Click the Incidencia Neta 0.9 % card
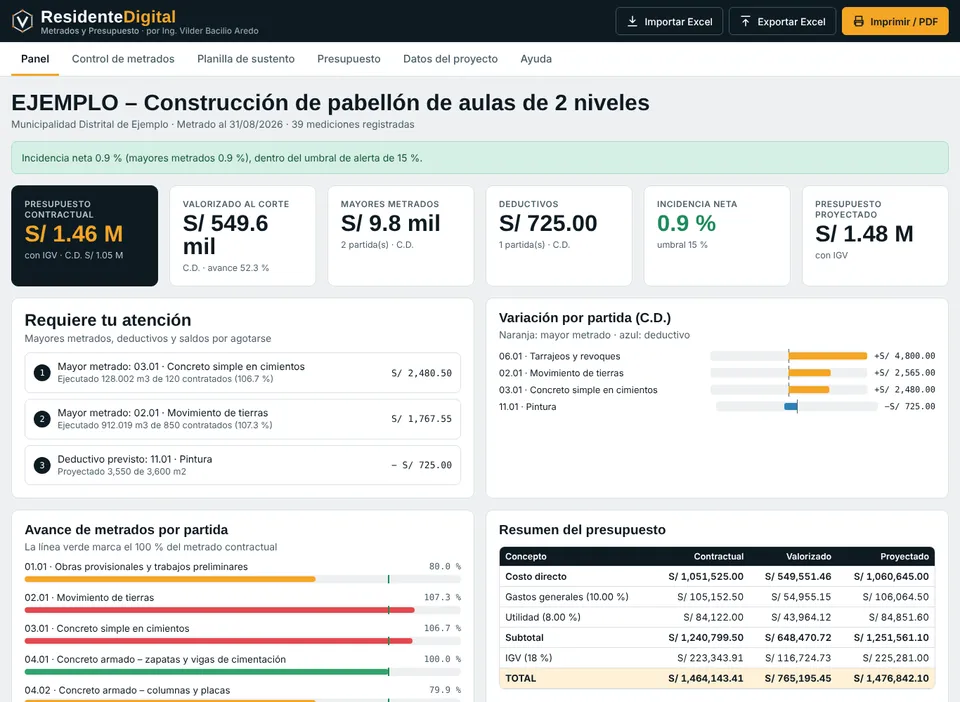Image resolution: width=960 pixels, height=702 pixels. tap(717, 236)
